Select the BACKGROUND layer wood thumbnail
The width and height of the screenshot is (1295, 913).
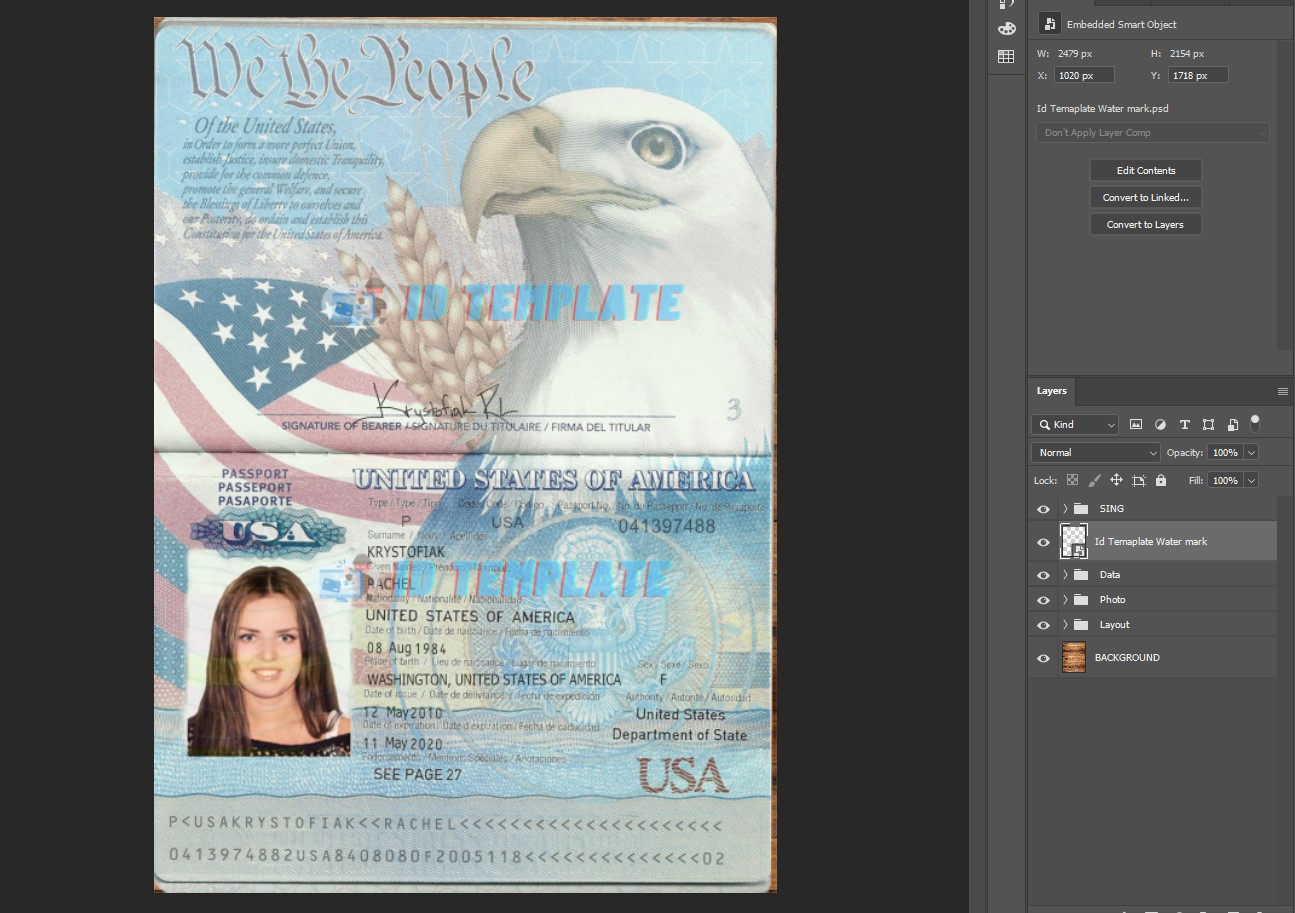pyautogui.click(x=1074, y=658)
